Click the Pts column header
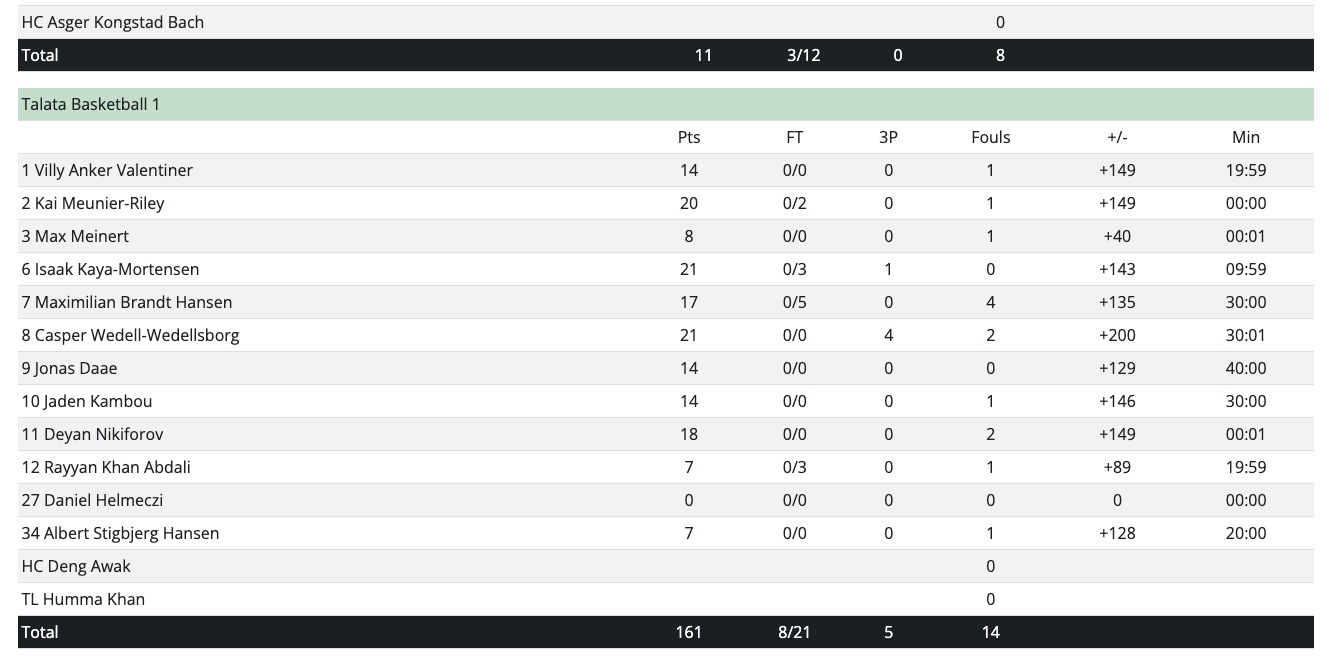This screenshot has width=1329, height=661. [689, 137]
